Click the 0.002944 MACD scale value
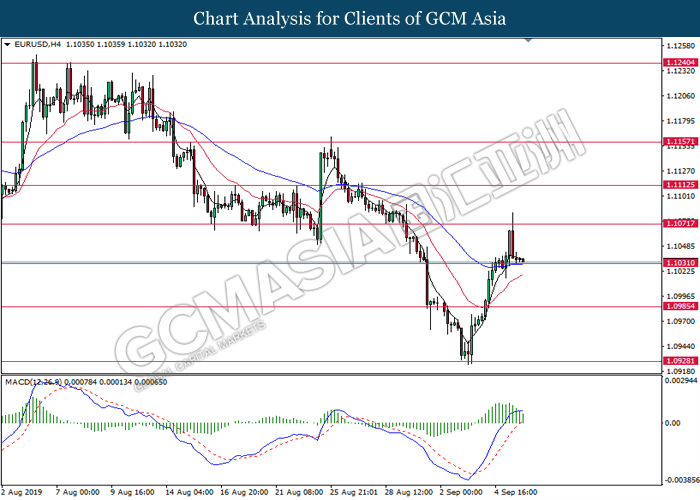The height and width of the screenshot is (500, 700). click(x=681, y=381)
